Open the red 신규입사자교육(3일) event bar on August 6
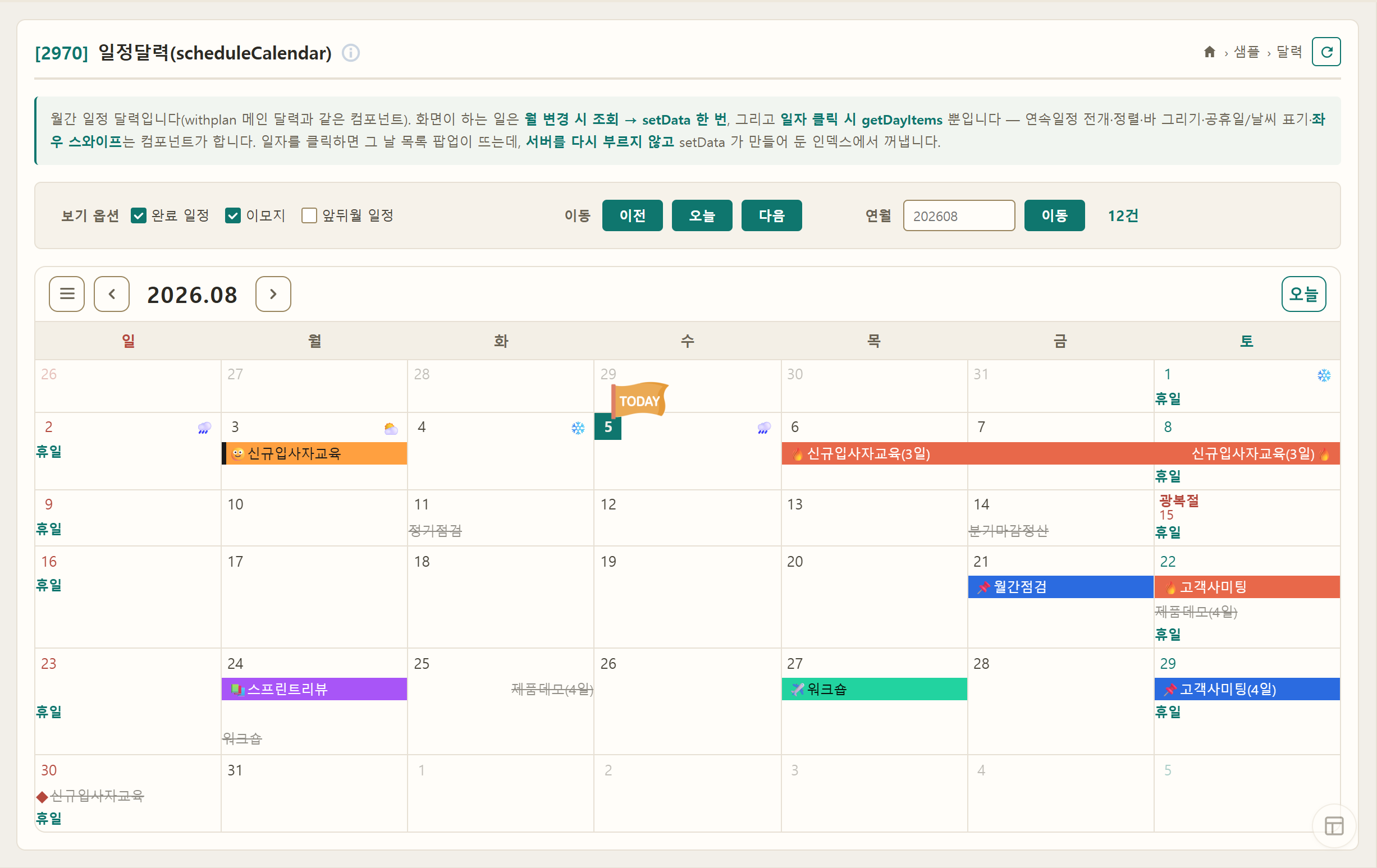Viewport: 1377px width, 868px height. click(1060, 454)
